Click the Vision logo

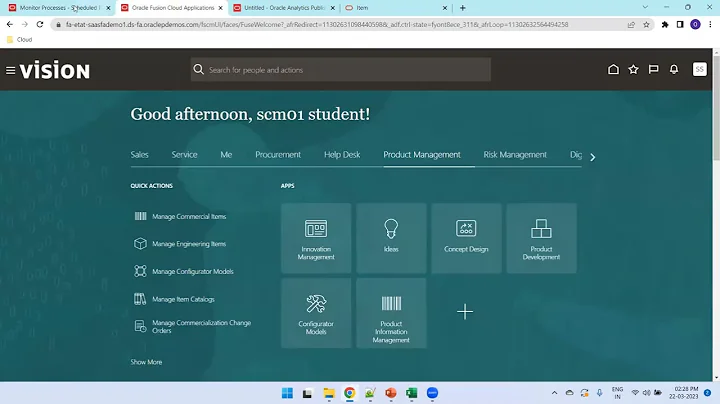pyautogui.click(x=55, y=70)
